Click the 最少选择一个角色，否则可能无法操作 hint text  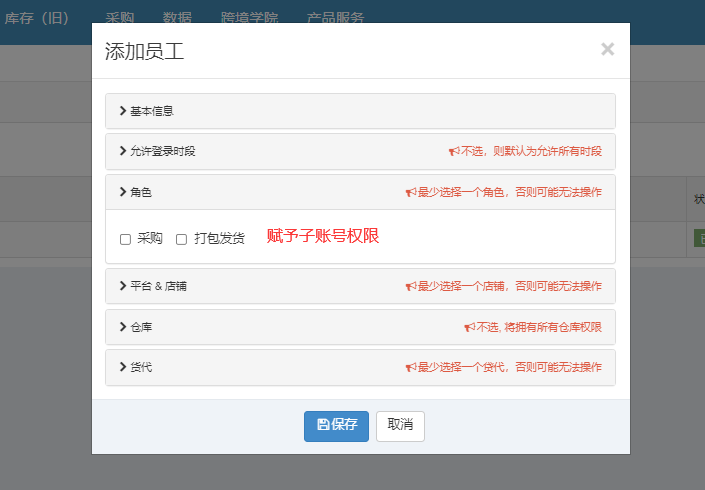(x=510, y=192)
